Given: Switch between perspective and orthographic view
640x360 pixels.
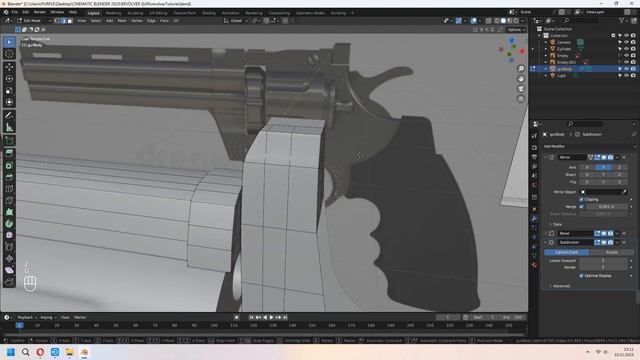Looking at the screenshot, I should point(521,99).
